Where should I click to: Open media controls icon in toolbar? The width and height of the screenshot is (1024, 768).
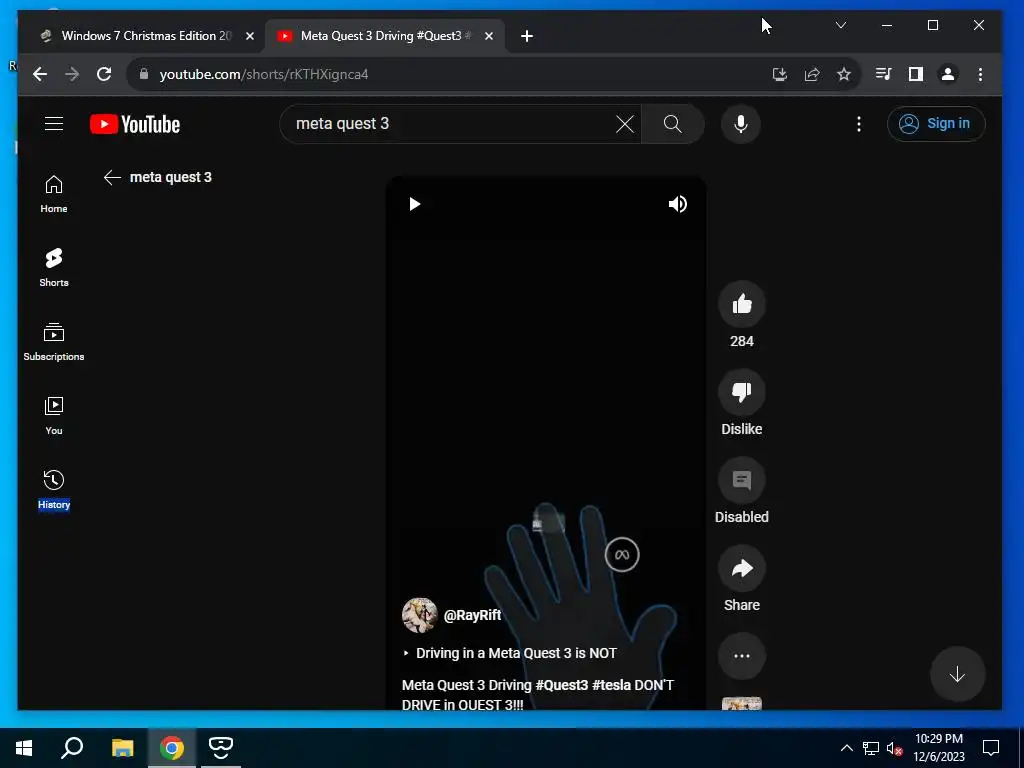(x=884, y=74)
